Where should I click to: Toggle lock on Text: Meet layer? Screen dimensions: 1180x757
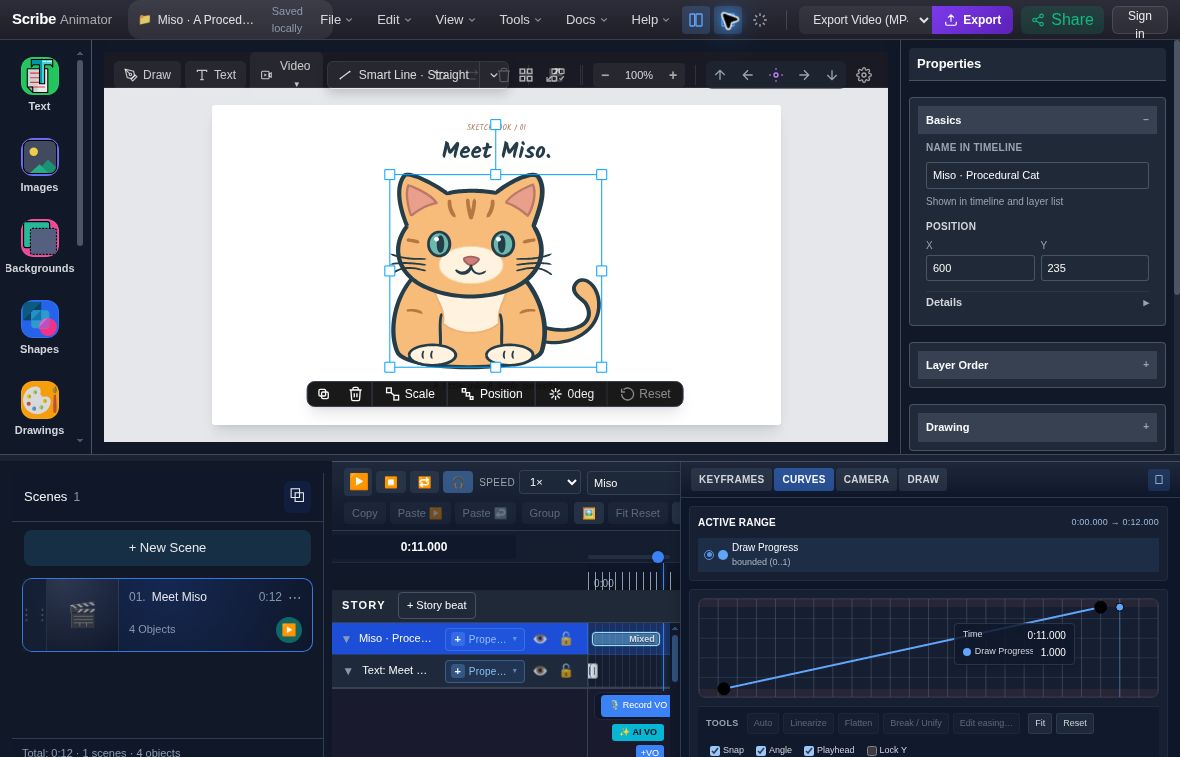click(566, 670)
